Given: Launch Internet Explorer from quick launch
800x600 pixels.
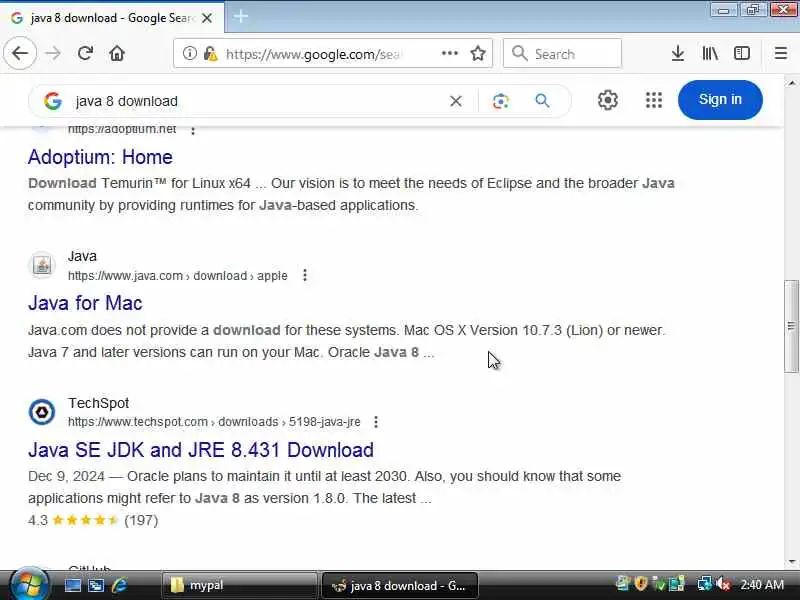Looking at the screenshot, I should click(119, 585).
